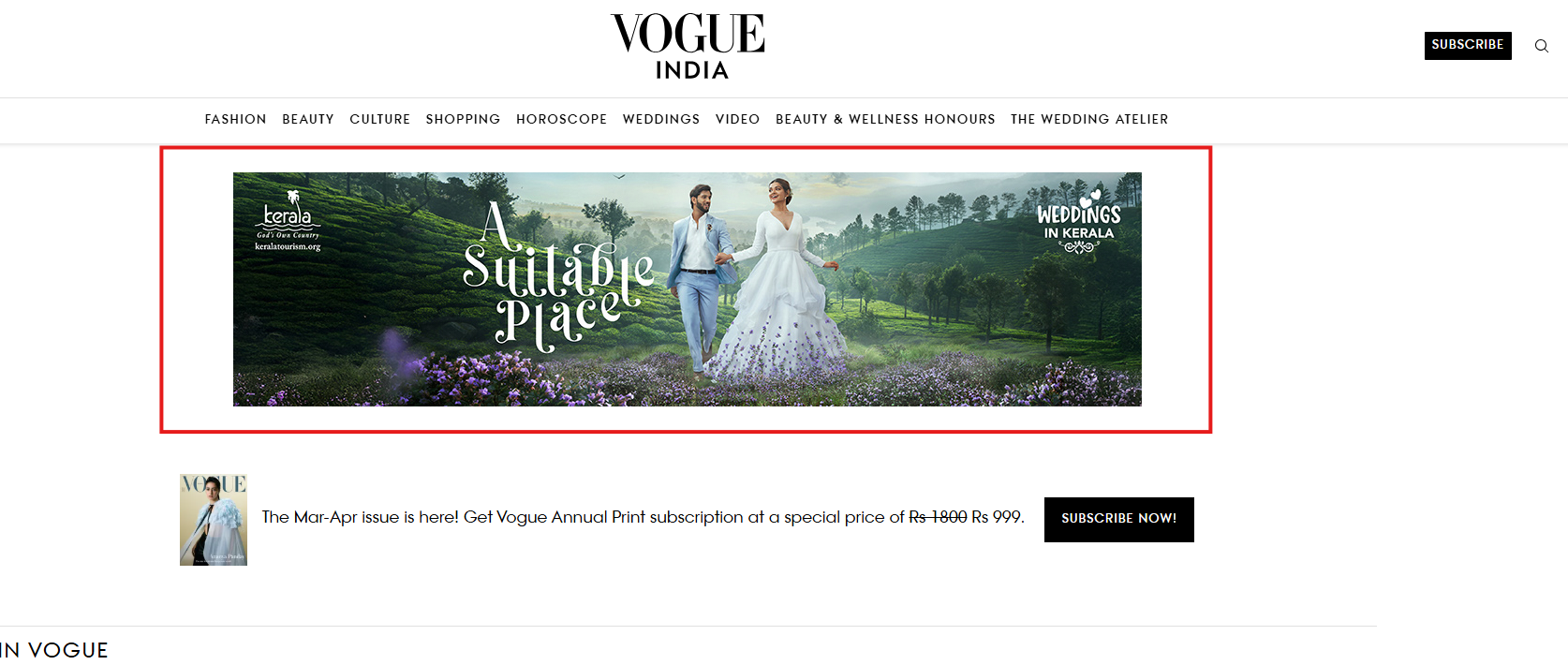Click the Subscribe button in header
The image size is (1568, 665).
tap(1468, 45)
